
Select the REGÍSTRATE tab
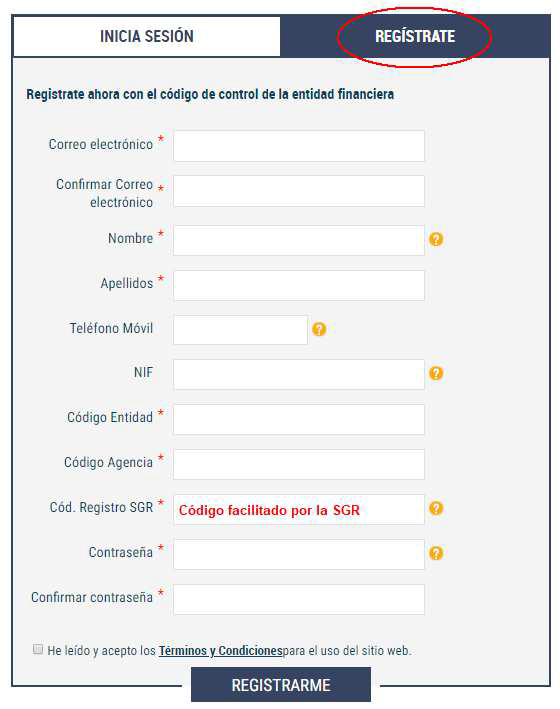pos(415,36)
